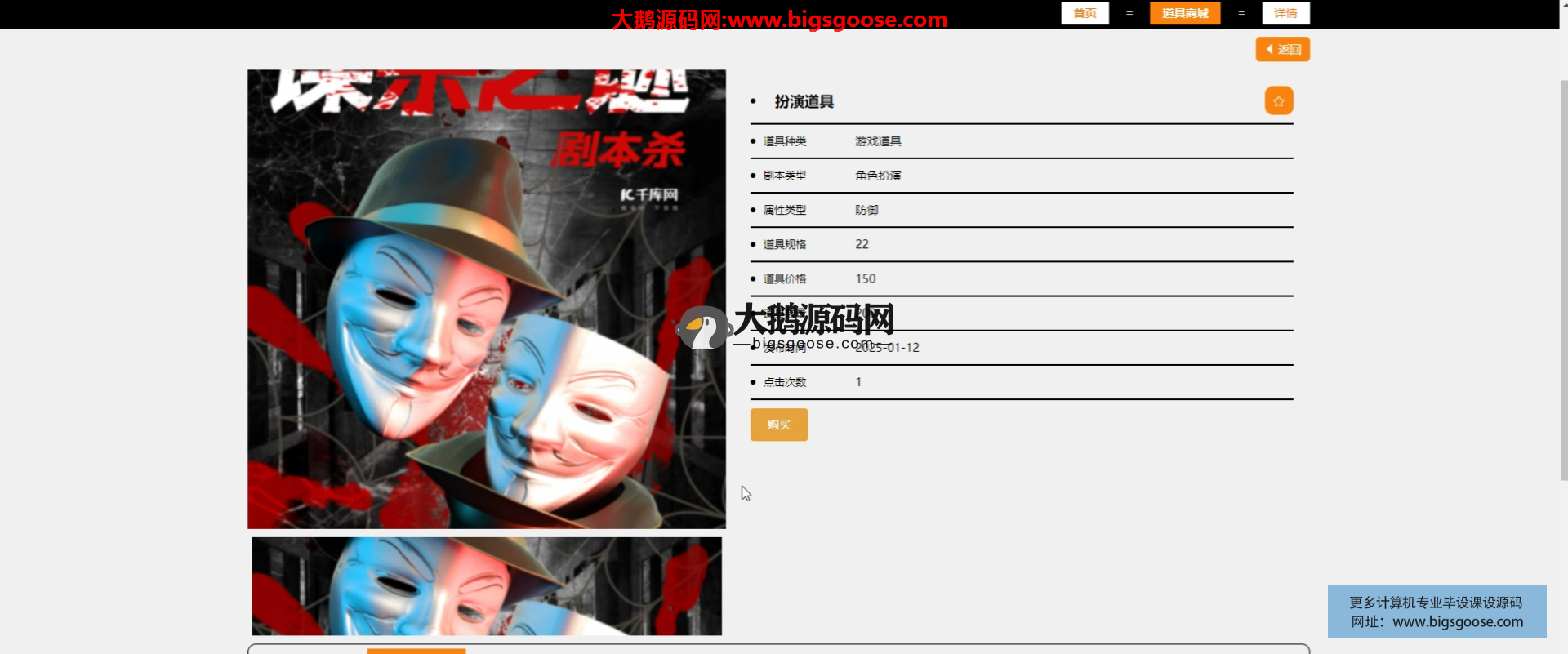Viewport: 1568px width, 654px height.
Task: Click the 道具价格 value 150
Action: point(865,279)
